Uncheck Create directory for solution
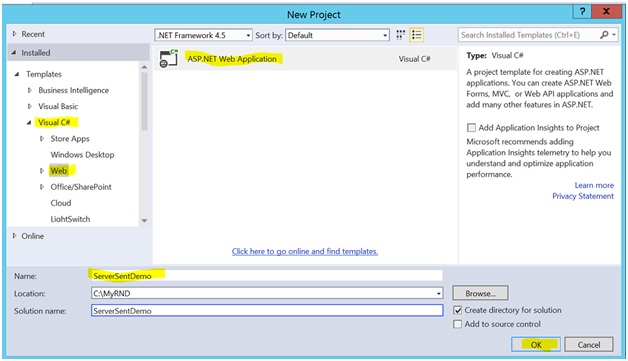 point(457,310)
